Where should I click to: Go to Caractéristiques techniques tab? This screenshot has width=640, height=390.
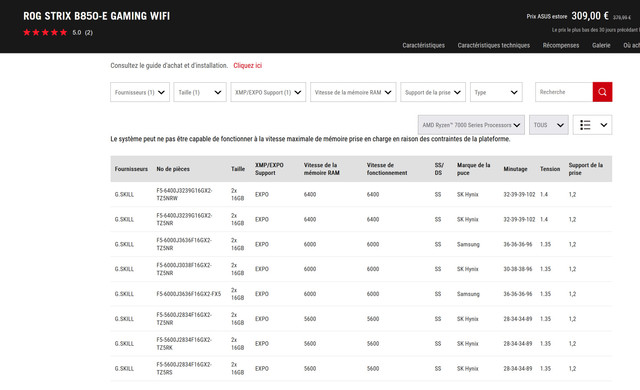pos(493,45)
